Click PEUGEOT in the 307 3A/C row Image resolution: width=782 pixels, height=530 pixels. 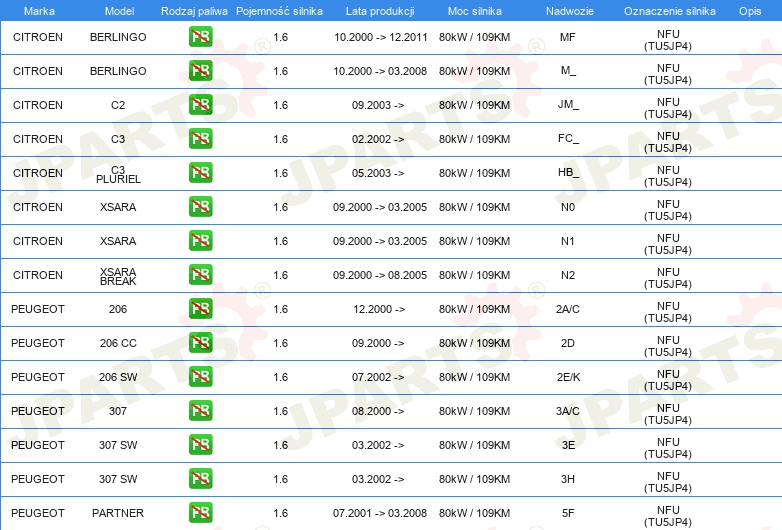(38, 411)
